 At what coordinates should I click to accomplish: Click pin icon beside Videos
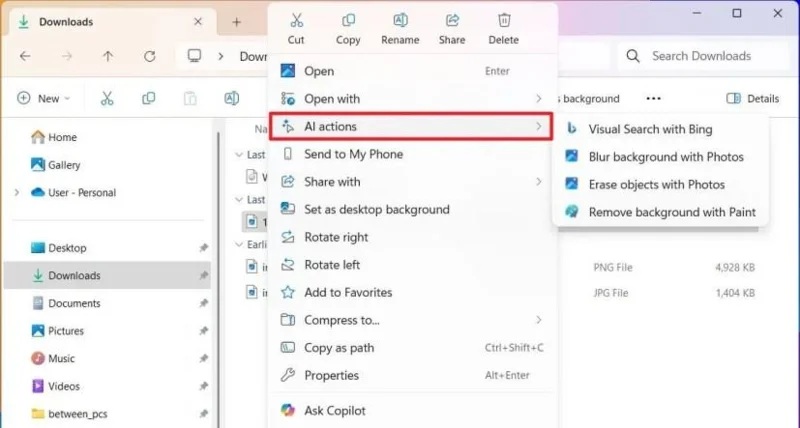point(204,386)
